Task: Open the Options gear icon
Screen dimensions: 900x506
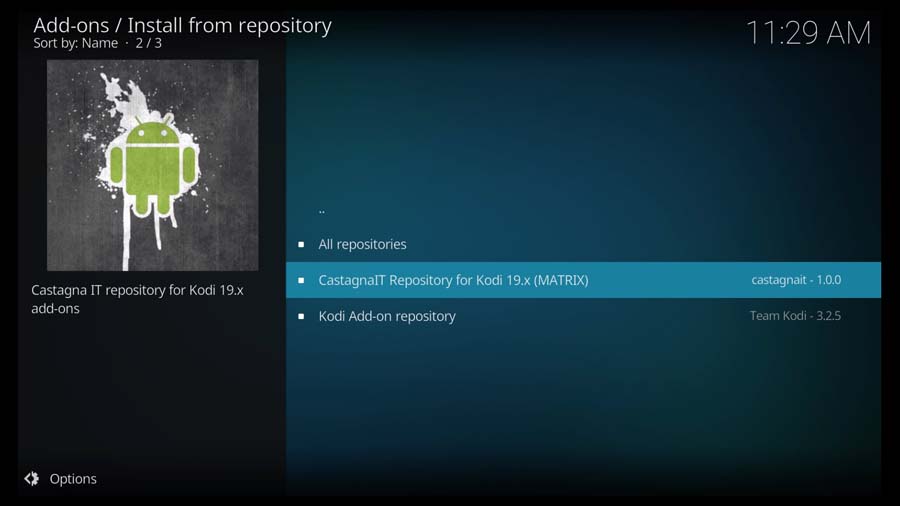Action: click(32, 478)
